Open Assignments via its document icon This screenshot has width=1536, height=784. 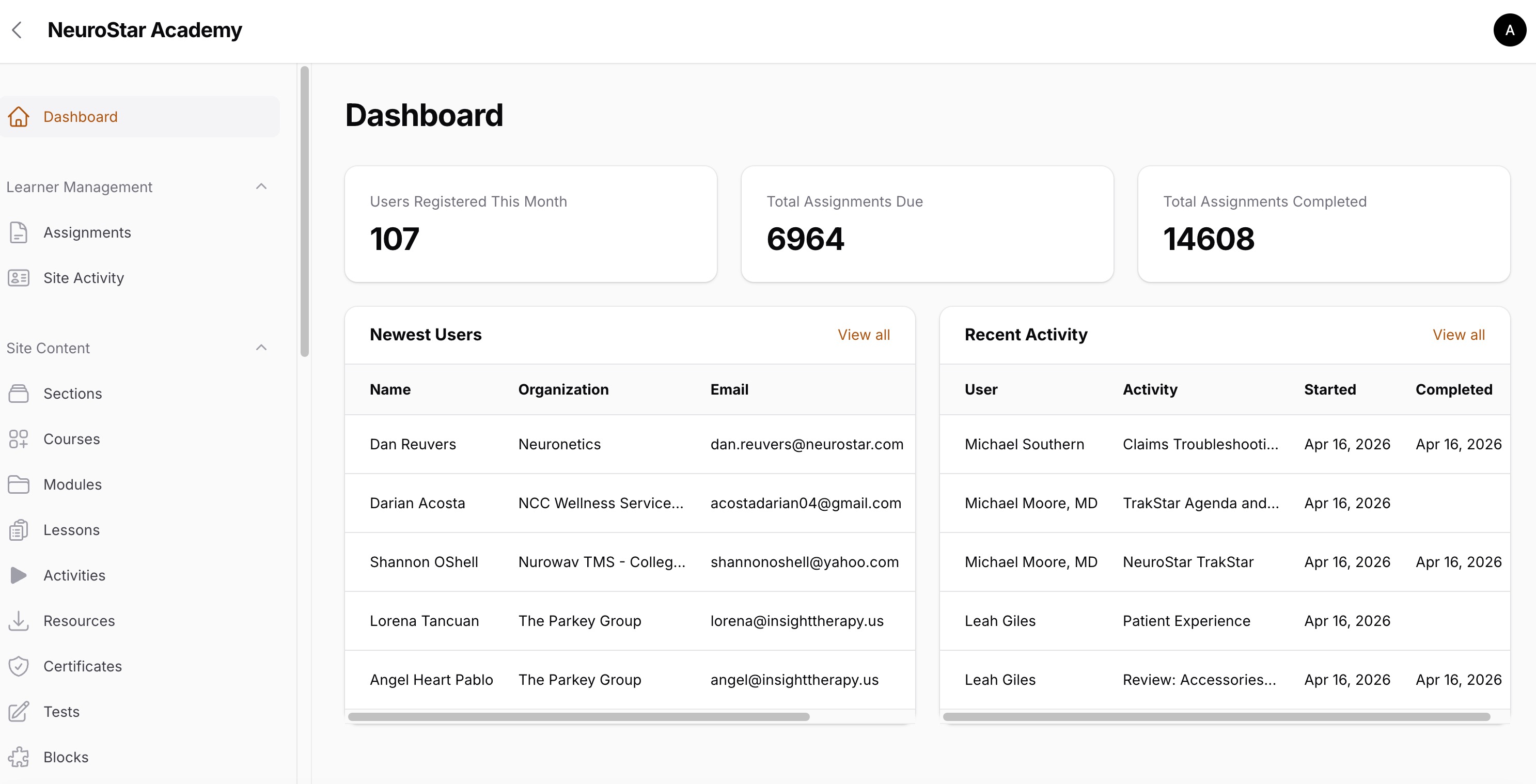pyautogui.click(x=19, y=232)
